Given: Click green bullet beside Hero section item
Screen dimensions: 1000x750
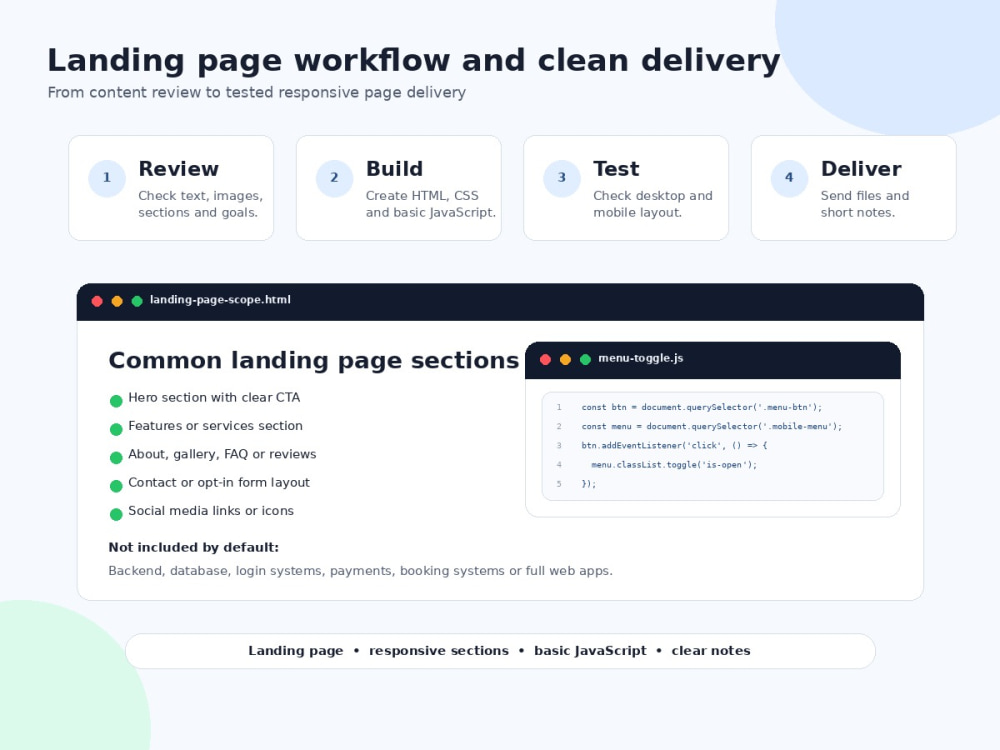Looking at the screenshot, I should tap(116, 401).
